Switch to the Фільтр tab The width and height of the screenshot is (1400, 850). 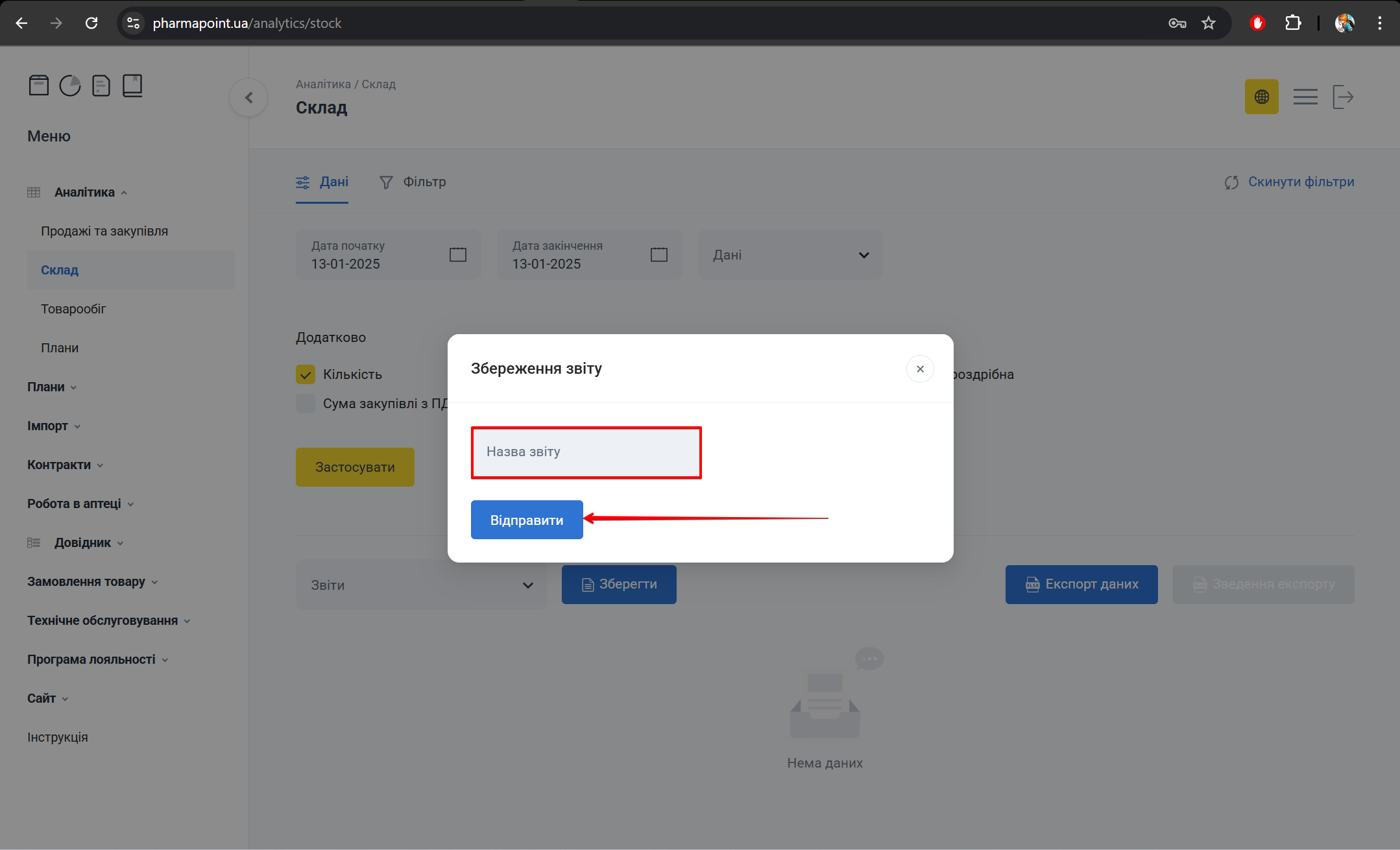pos(413,182)
